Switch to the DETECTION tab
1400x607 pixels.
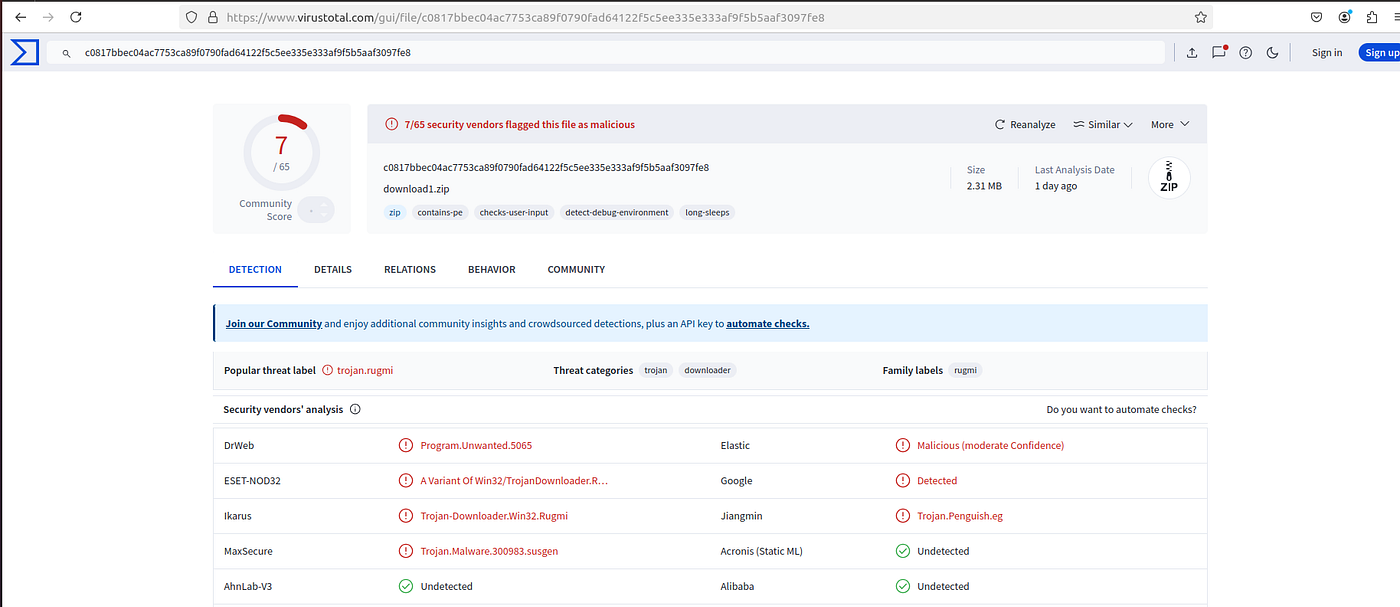(255, 270)
